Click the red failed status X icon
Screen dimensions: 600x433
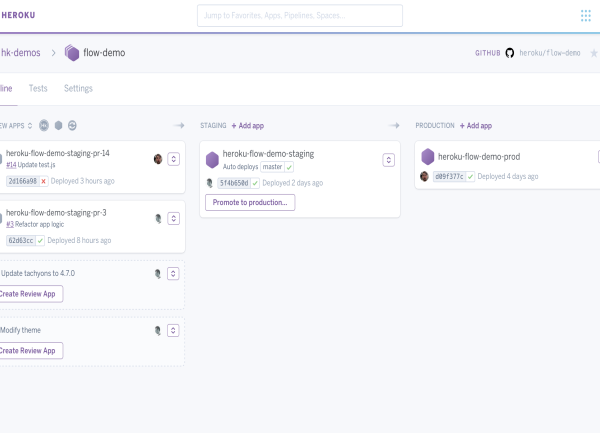click(x=44, y=181)
